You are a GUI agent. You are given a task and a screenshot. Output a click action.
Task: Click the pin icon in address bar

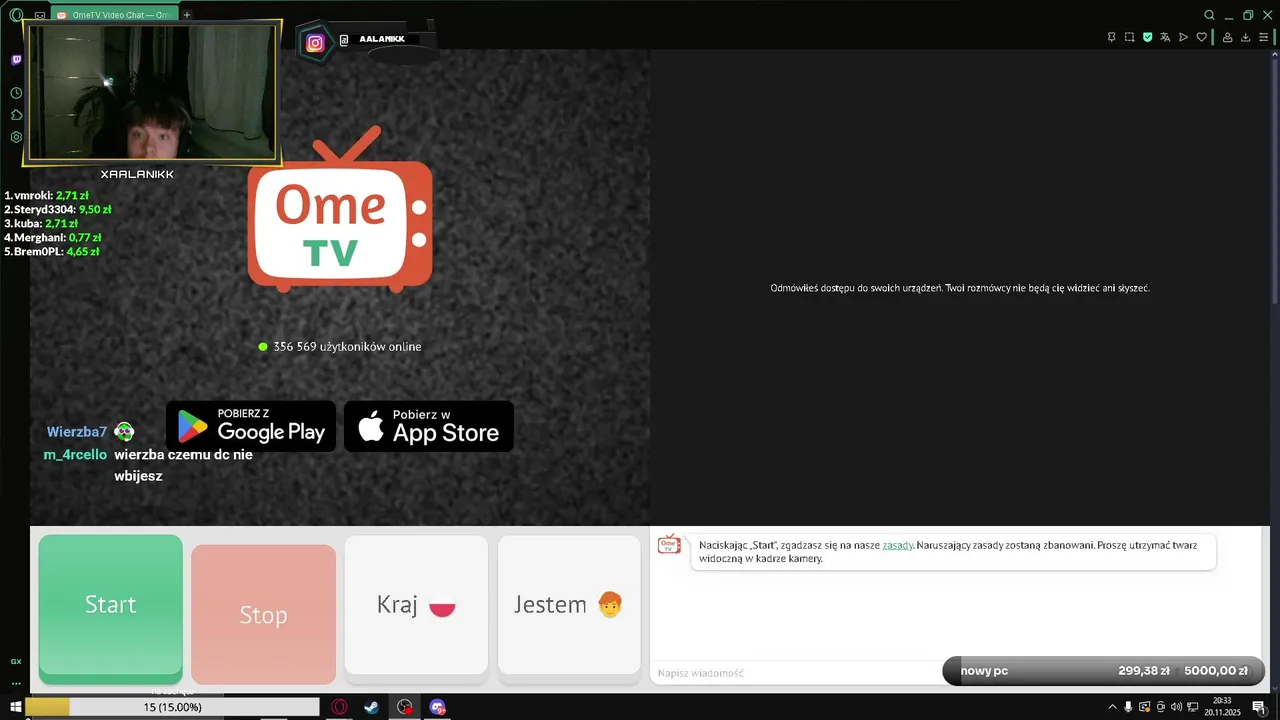1111,37
